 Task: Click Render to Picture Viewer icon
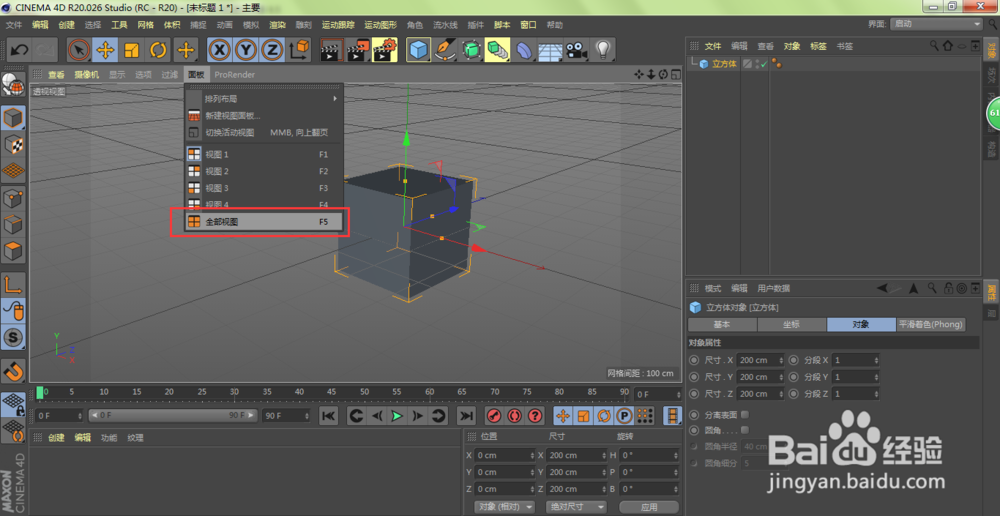[x=358, y=50]
